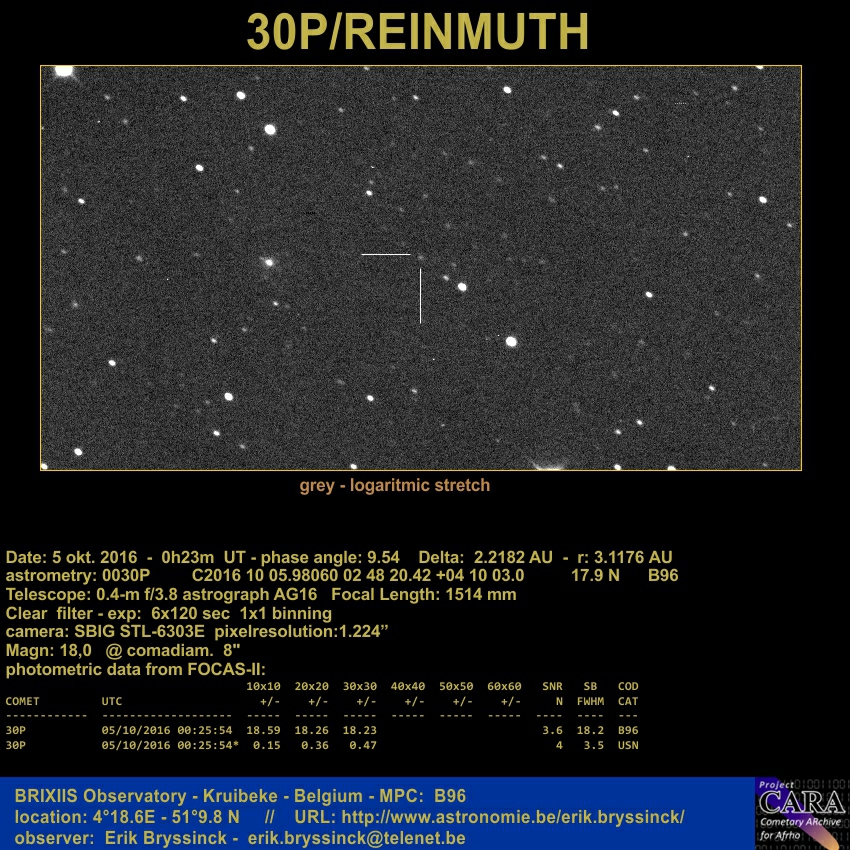Click the 18.26 magnitude value

point(312,730)
